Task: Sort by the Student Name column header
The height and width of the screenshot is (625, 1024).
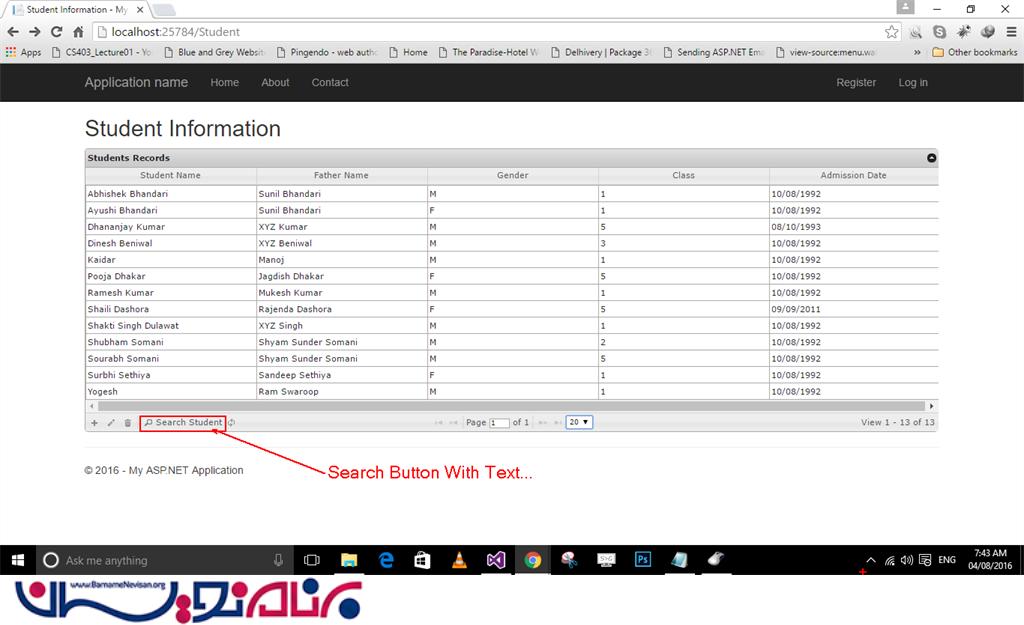Action: (x=170, y=176)
